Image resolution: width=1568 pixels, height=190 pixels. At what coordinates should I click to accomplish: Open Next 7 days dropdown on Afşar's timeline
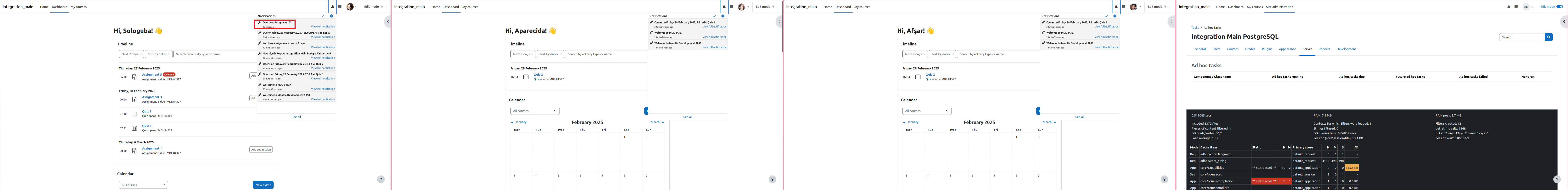915,54
